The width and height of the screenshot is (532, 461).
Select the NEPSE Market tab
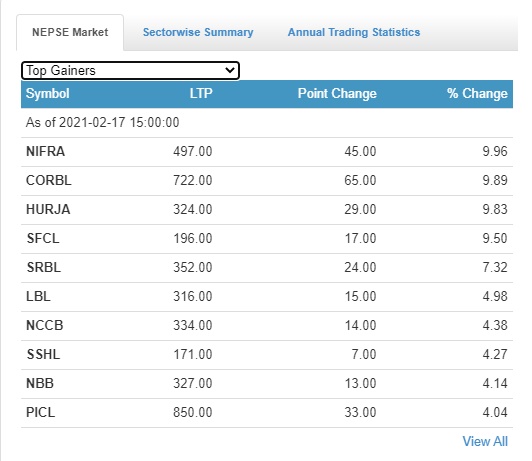coord(70,32)
